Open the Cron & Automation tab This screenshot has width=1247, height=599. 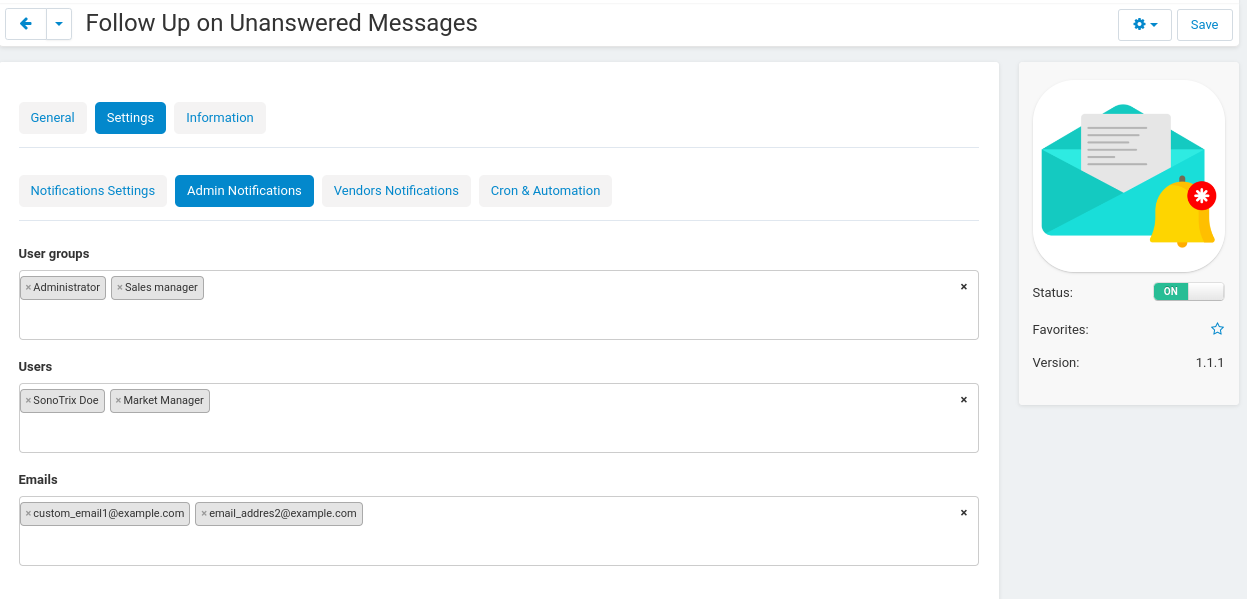tap(545, 191)
